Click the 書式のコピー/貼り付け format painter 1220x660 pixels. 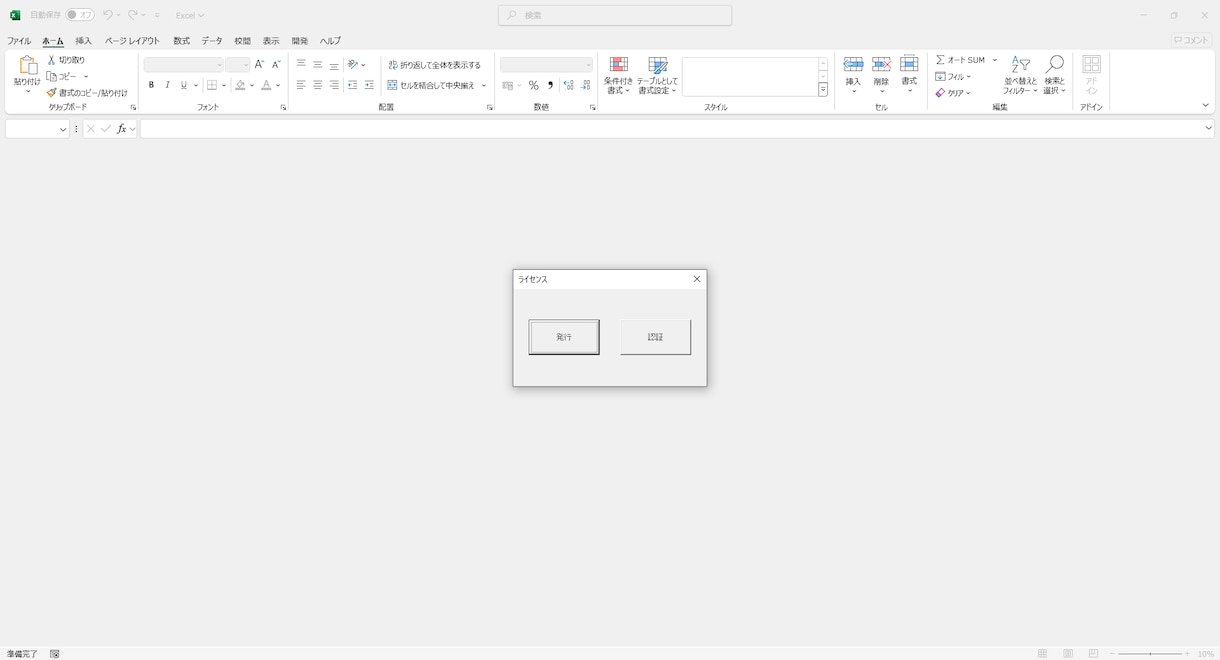point(87,93)
